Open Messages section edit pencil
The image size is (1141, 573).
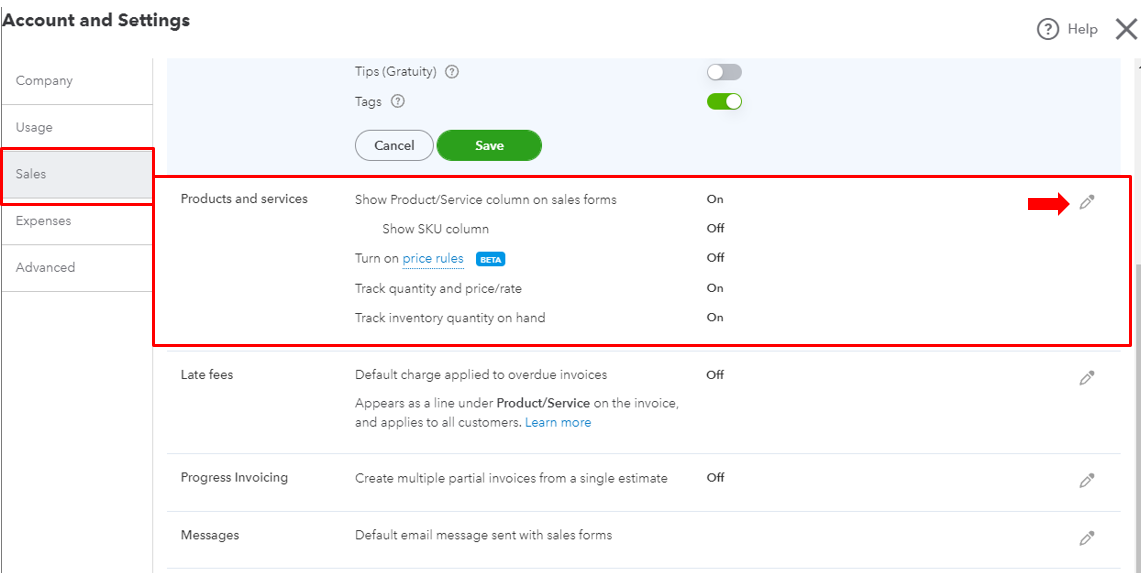(x=1087, y=538)
